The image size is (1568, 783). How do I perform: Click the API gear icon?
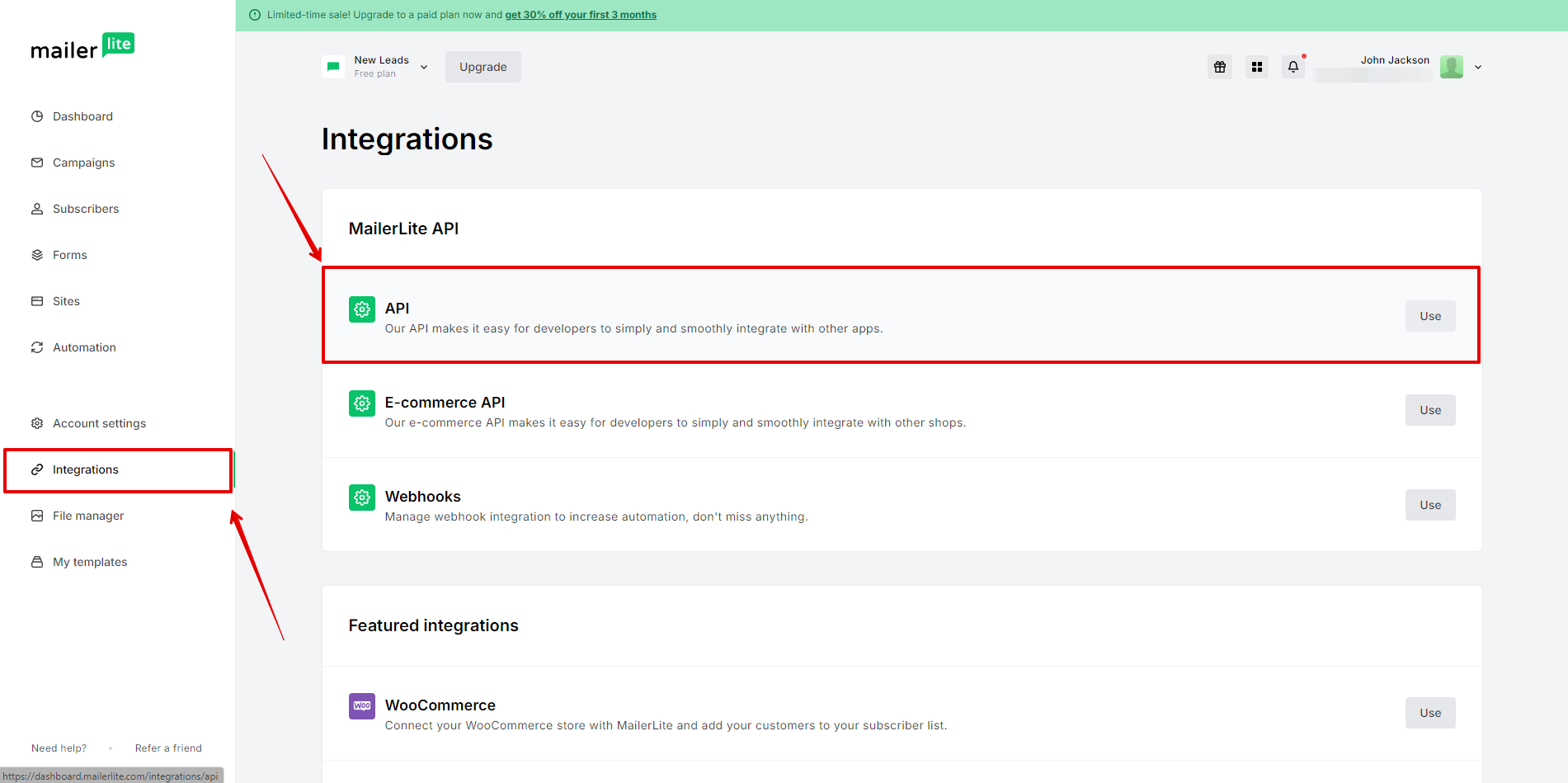tap(362, 309)
